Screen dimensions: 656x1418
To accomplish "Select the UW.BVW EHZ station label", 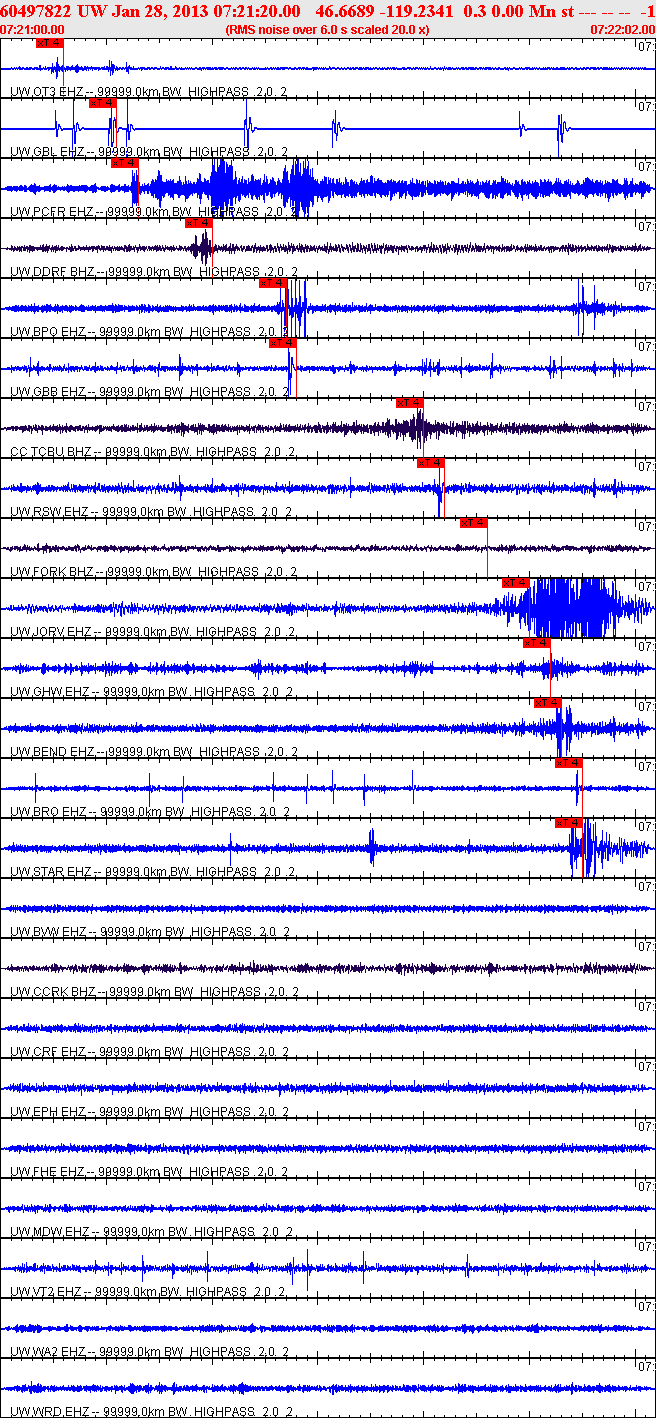I will pyautogui.click(x=47, y=932).
